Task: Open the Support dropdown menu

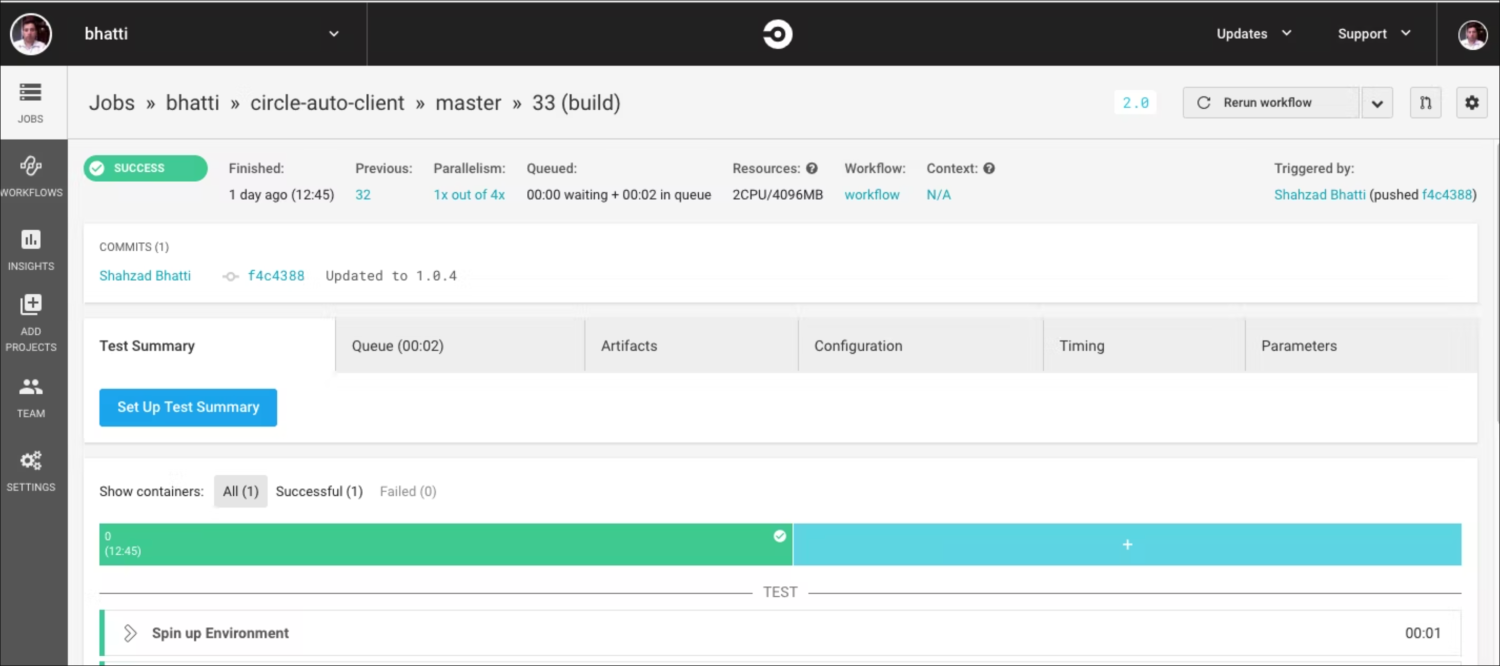Action: [x=1375, y=34]
